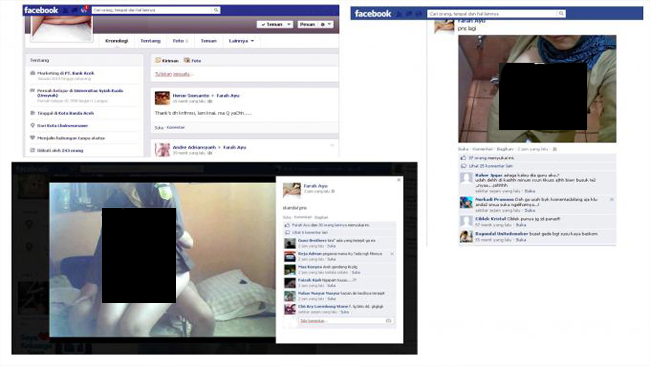Toggle the Teman friend status button

pos(274,24)
